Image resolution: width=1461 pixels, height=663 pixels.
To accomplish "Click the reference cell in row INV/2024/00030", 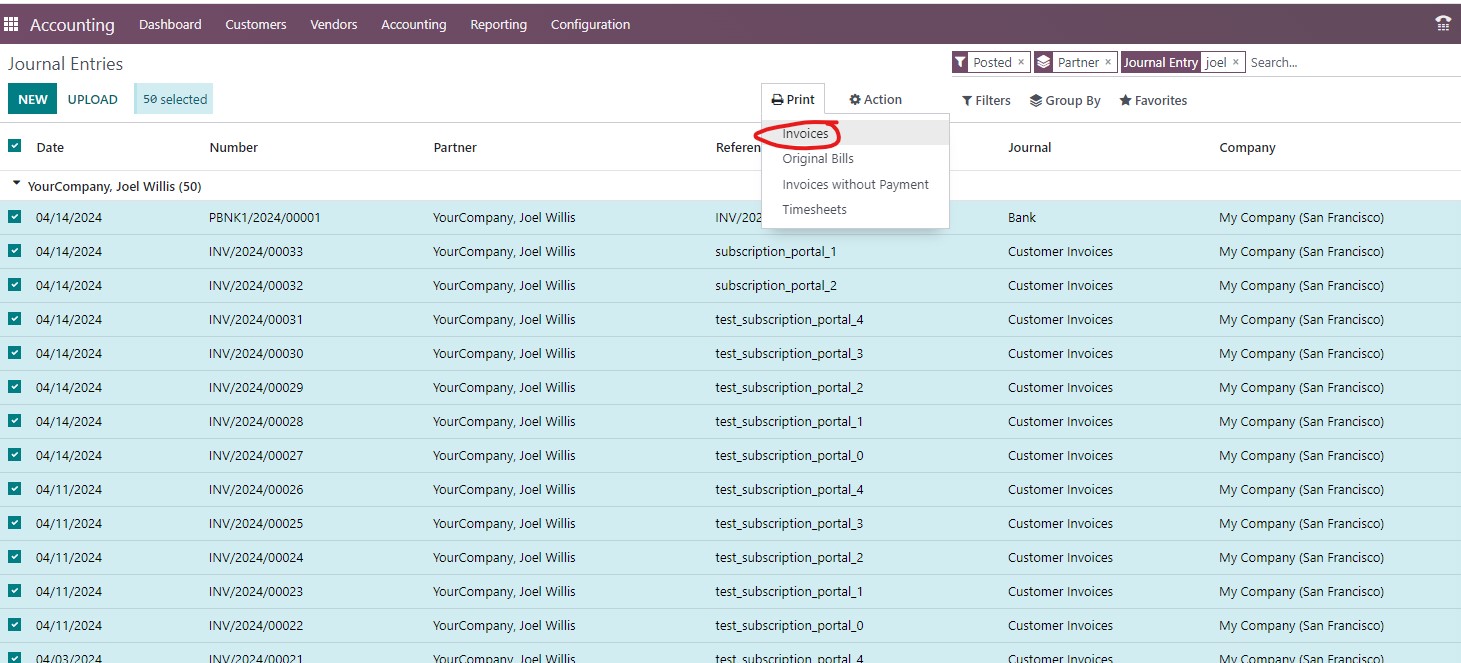I will click(x=789, y=353).
